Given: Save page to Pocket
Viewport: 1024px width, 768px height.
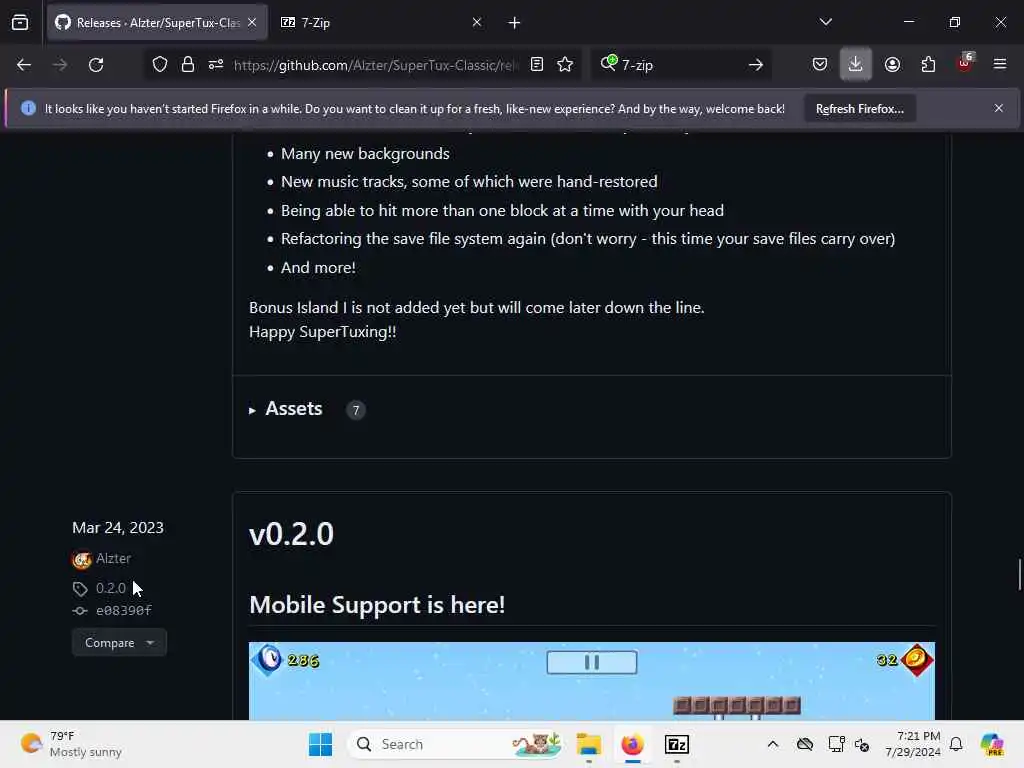Looking at the screenshot, I should 820,64.
